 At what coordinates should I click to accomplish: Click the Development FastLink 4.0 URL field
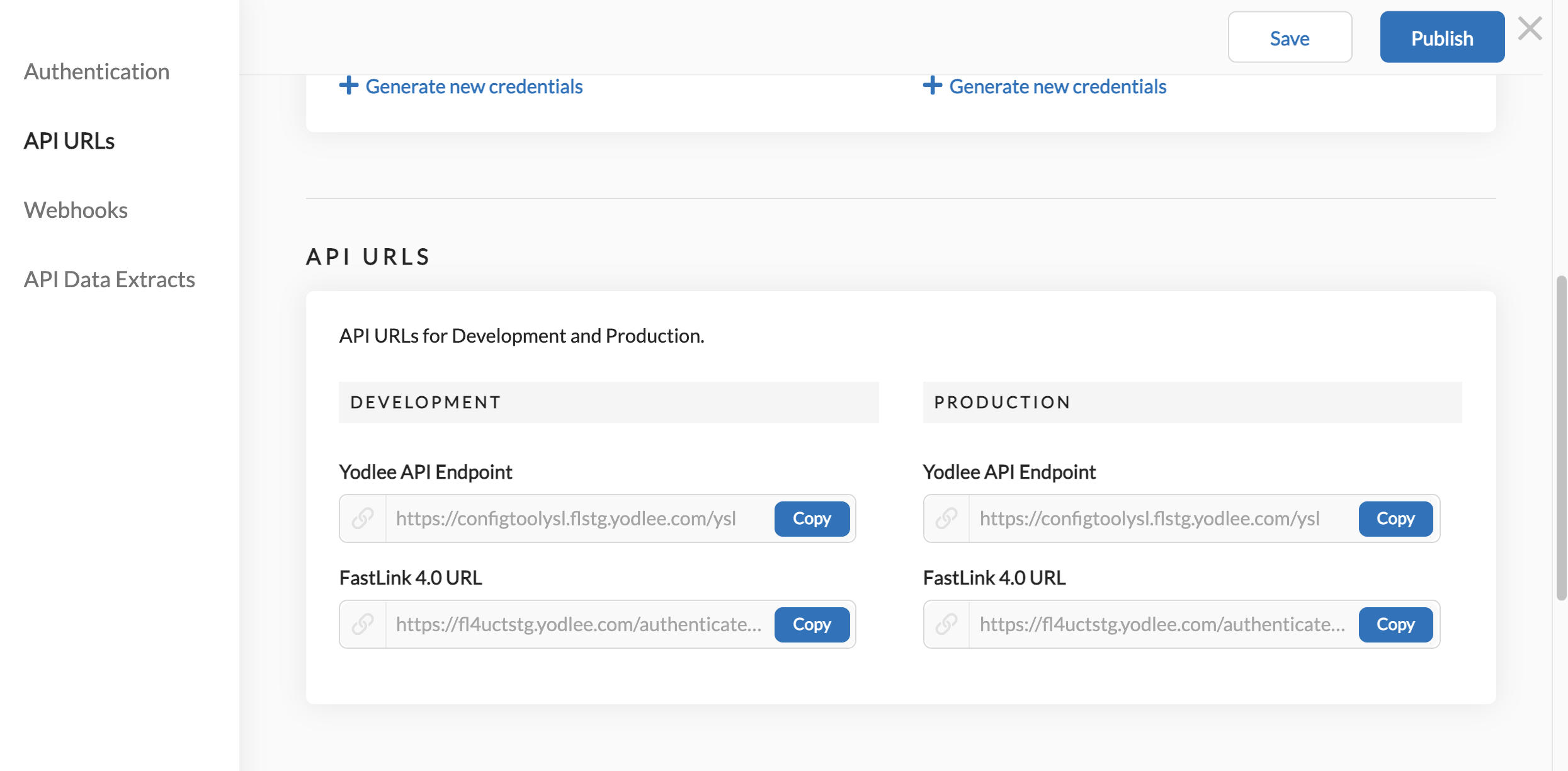(x=597, y=624)
